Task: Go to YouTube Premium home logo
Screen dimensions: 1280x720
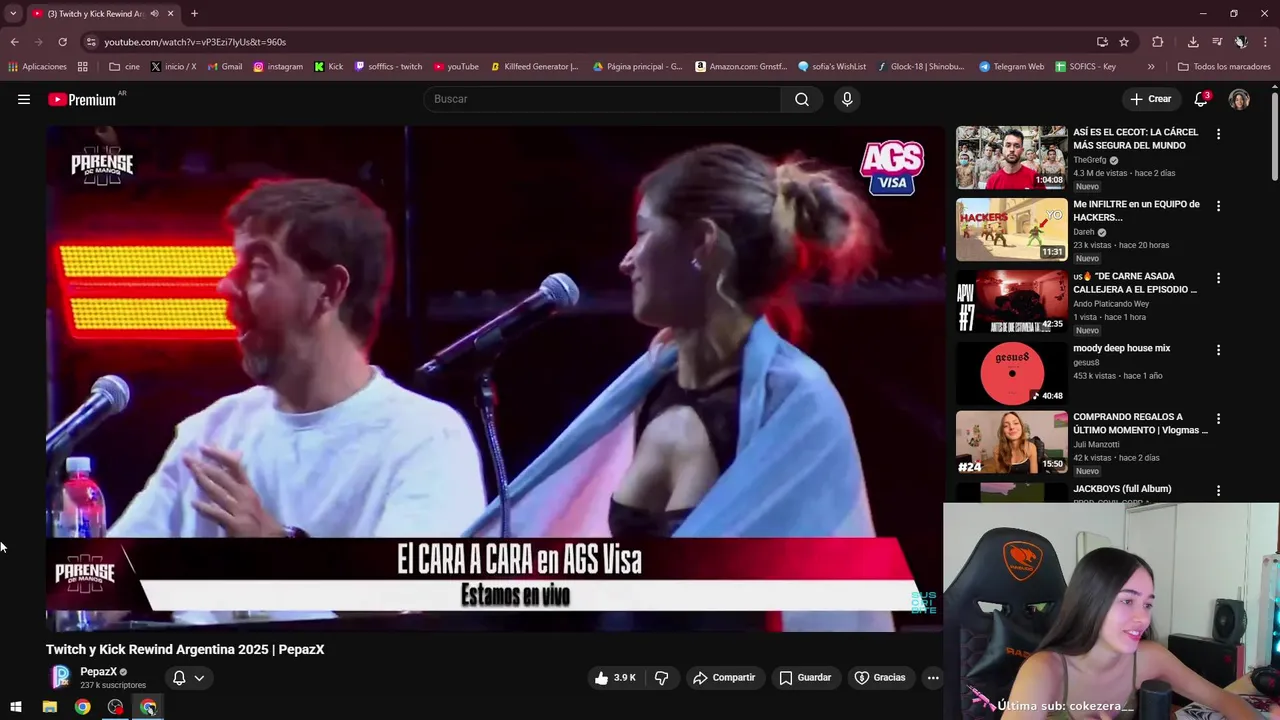Action: click(x=82, y=99)
